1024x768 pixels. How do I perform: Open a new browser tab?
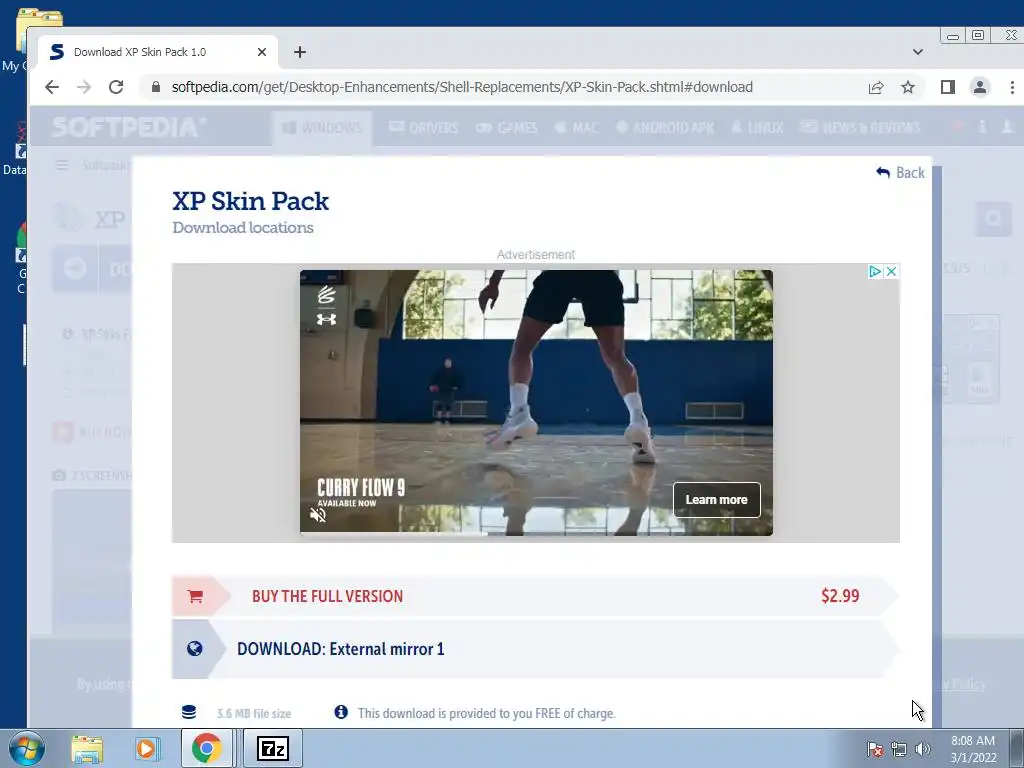pyautogui.click(x=300, y=52)
